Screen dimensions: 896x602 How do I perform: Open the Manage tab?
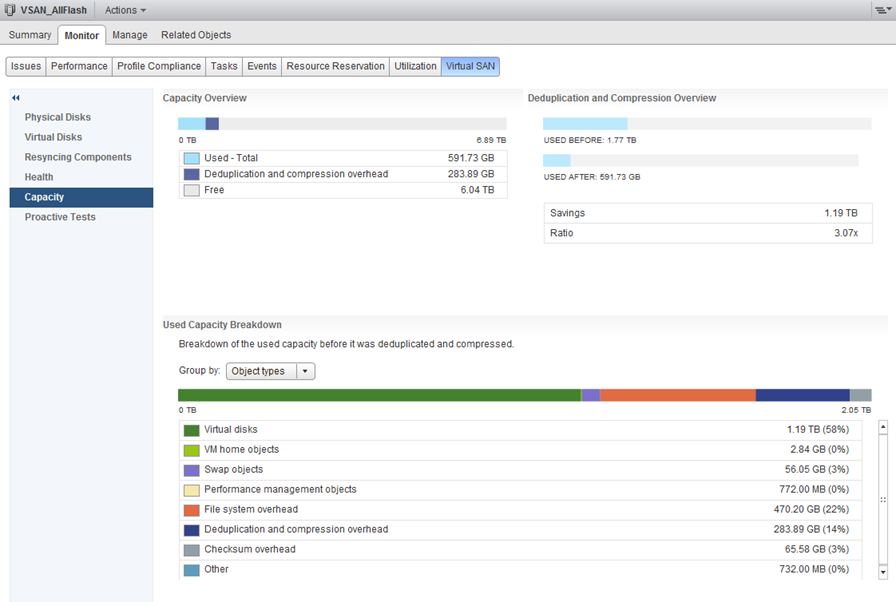coord(130,35)
